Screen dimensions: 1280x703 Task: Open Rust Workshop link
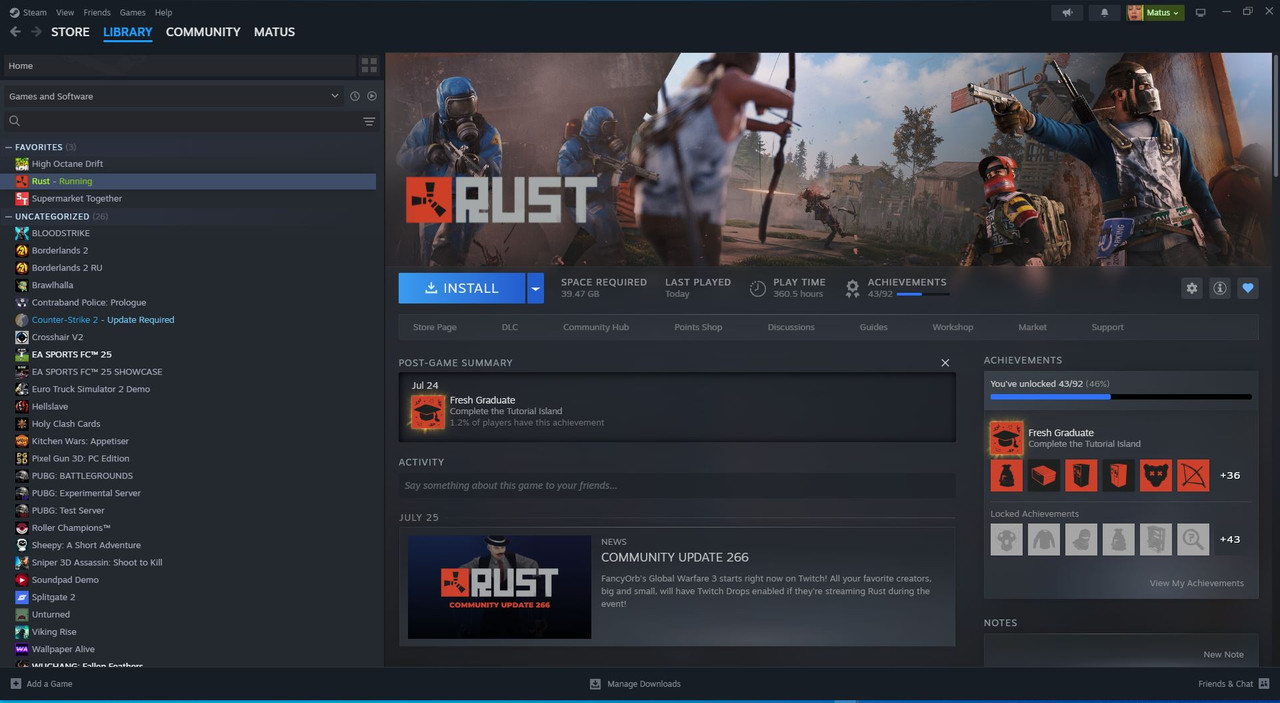pyautogui.click(x=953, y=327)
